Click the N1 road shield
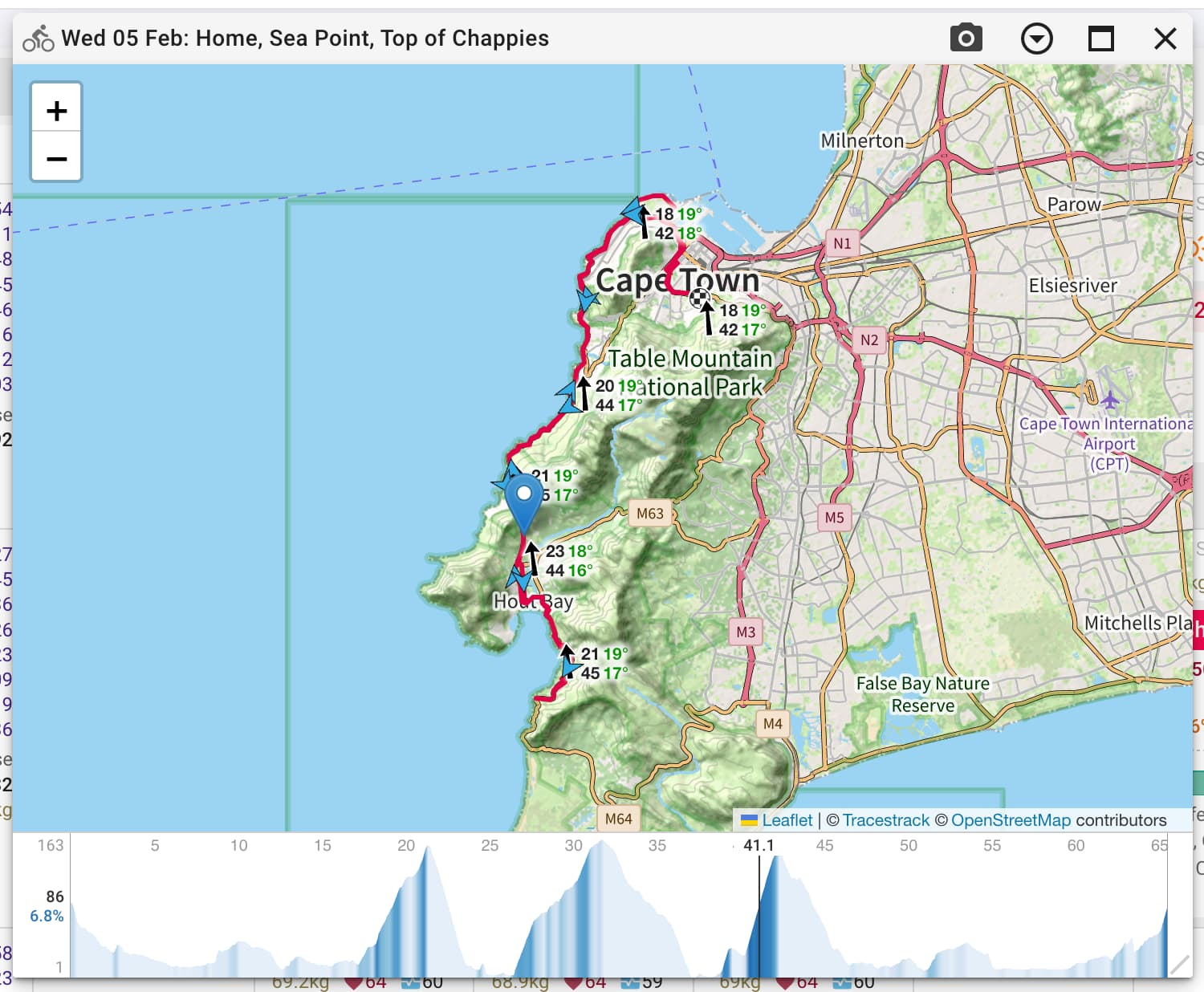The height and width of the screenshot is (992, 1204). (x=842, y=243)
